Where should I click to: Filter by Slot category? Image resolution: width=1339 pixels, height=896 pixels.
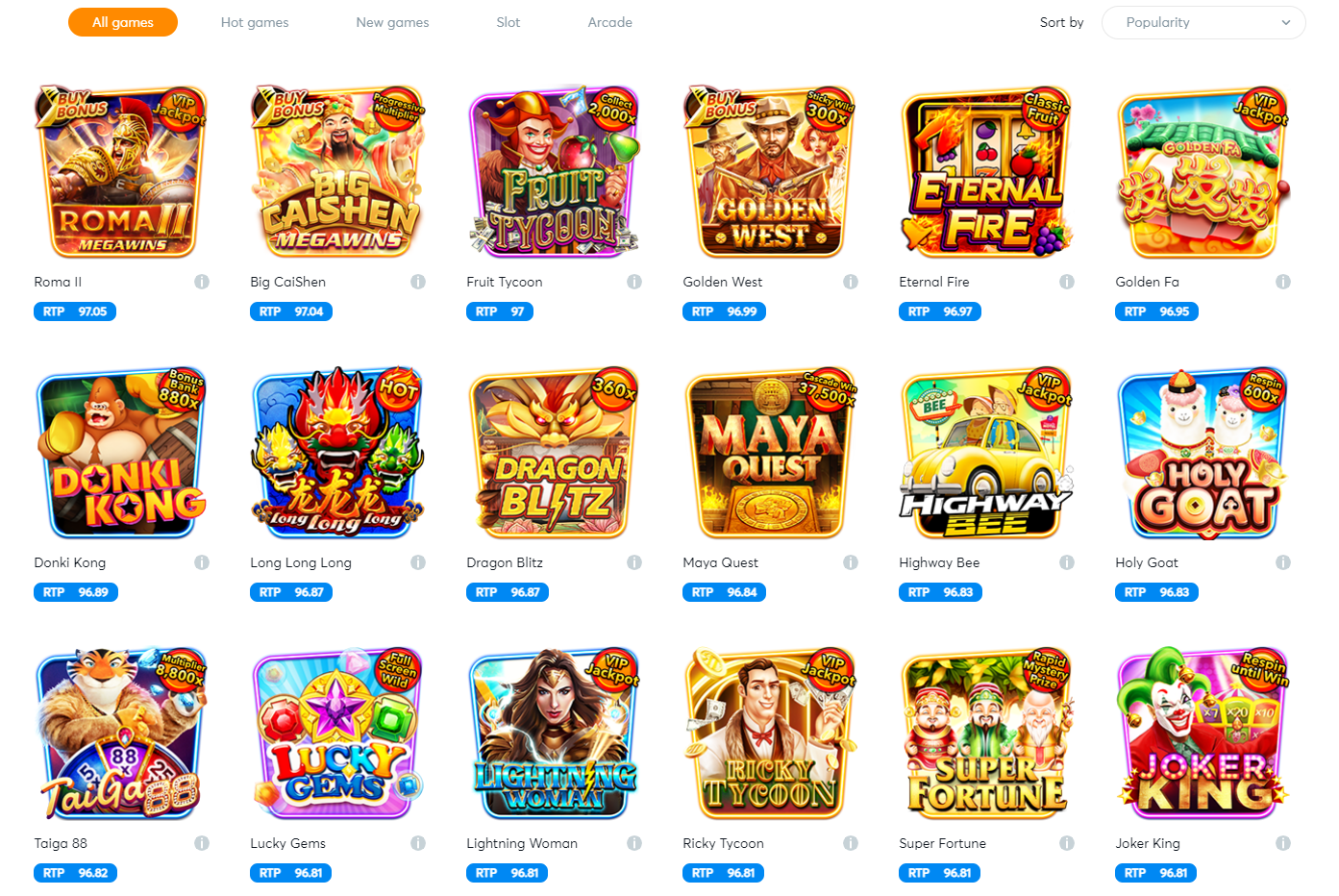(x=508, y=22)
